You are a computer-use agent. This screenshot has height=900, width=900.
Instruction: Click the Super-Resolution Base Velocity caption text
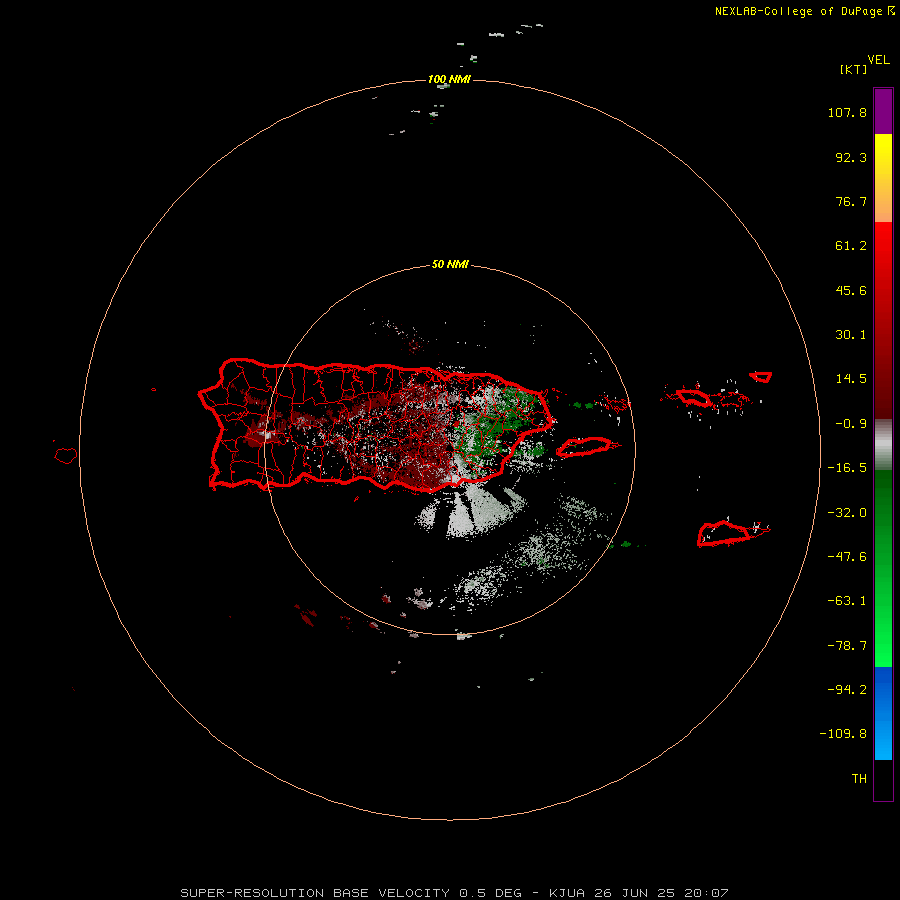455,893
